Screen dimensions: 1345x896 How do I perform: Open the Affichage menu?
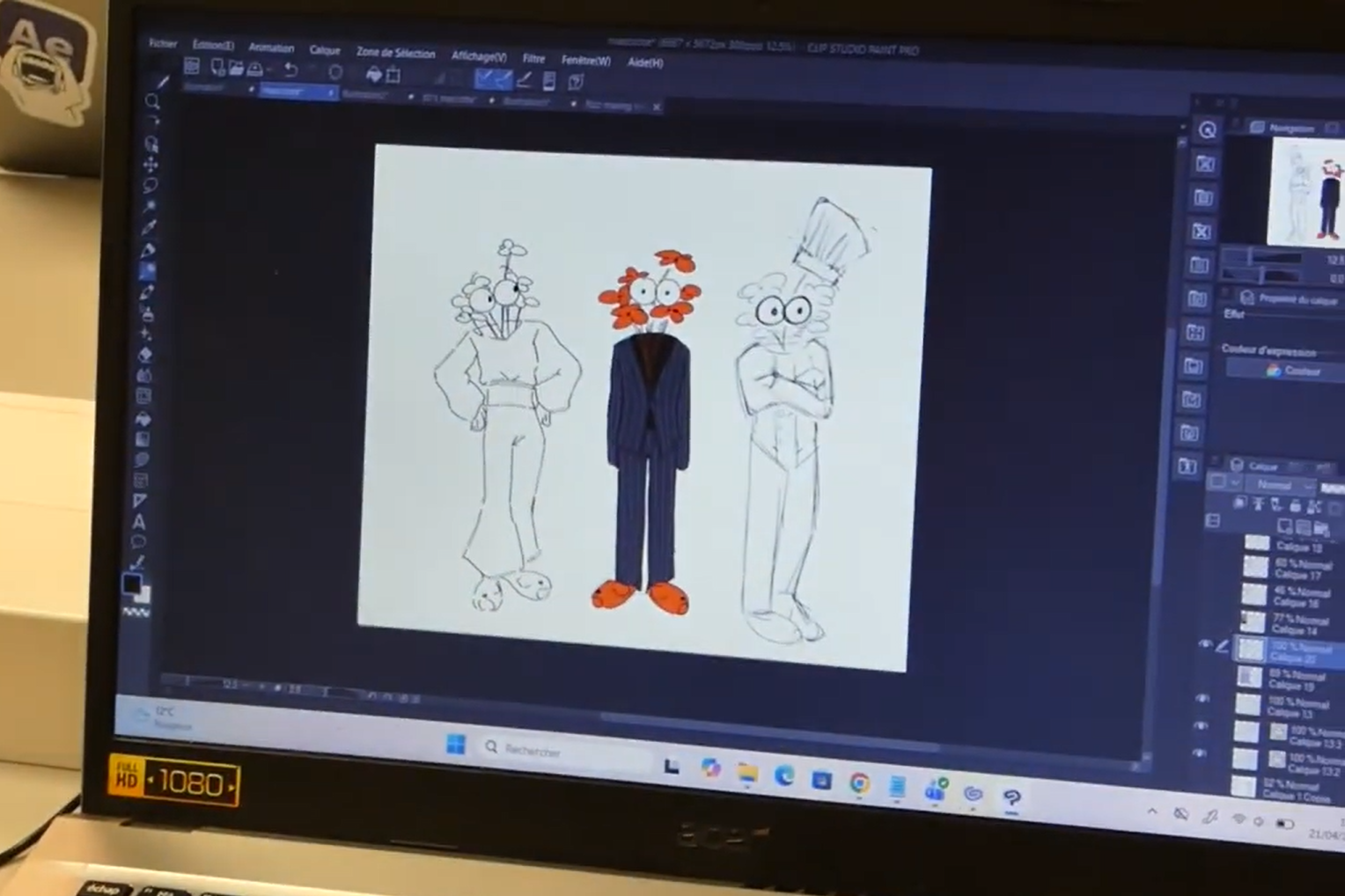tap(479, 56)
